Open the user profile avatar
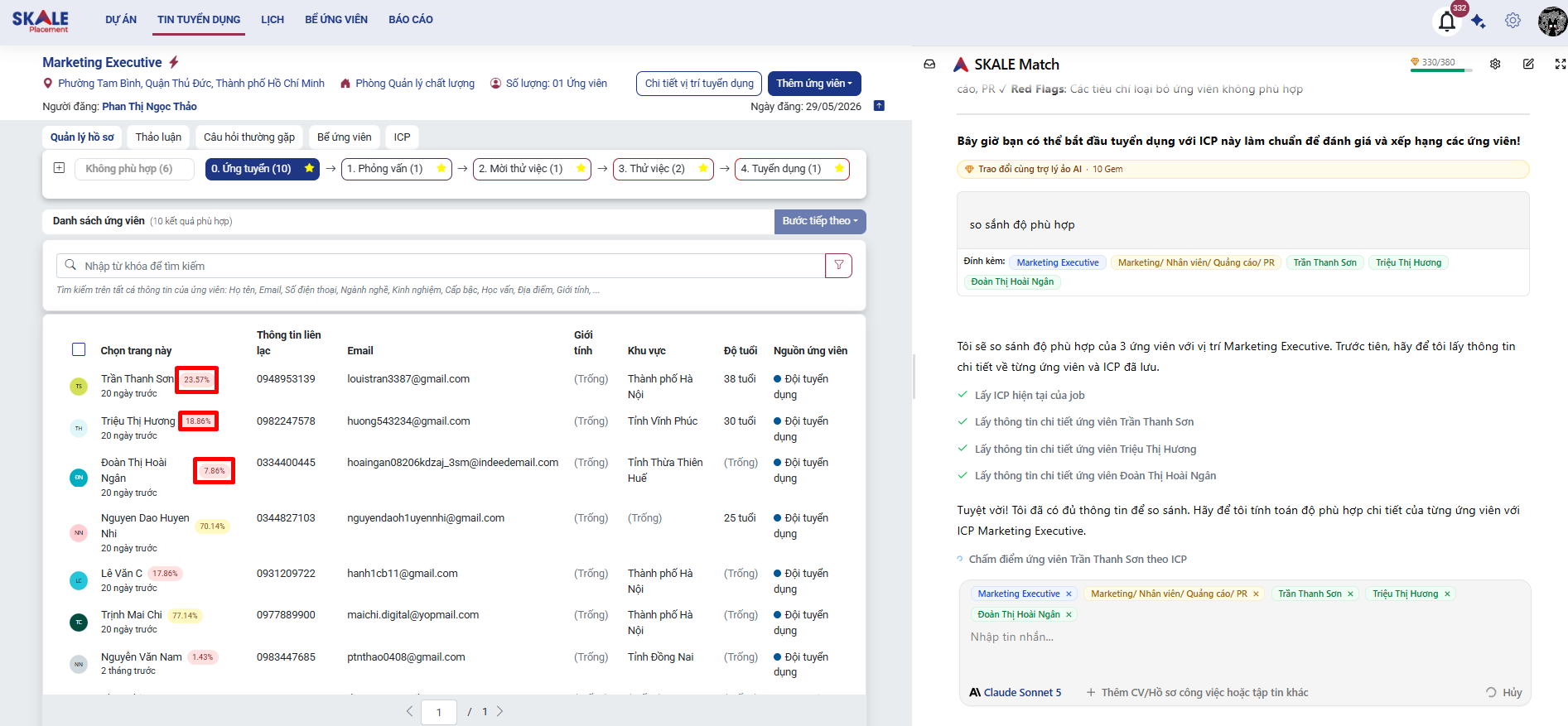1568x726 pixels. pos(1552,21)
